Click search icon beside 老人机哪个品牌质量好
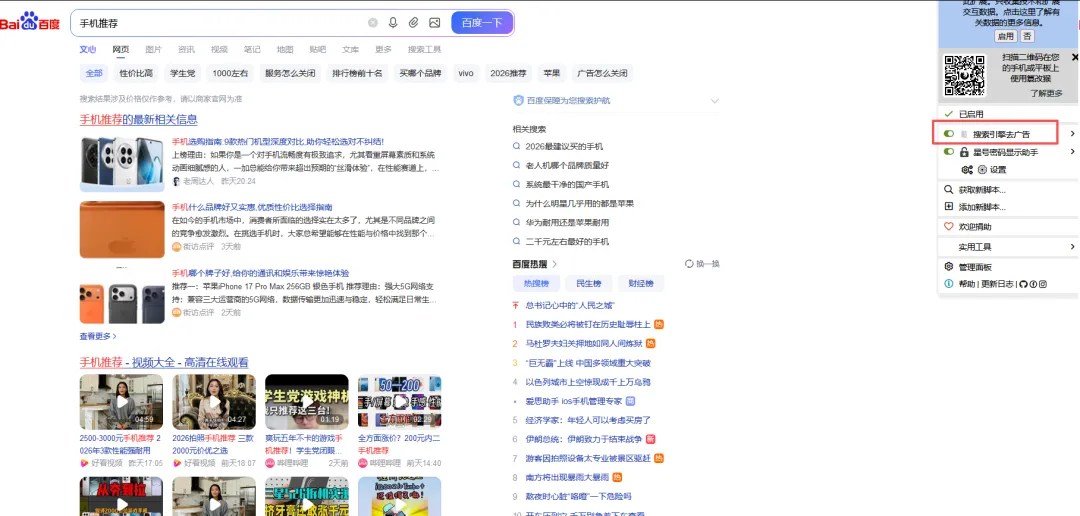This screenshot has height=516, width=1080. pyautogui.click(x=517, y=165)
